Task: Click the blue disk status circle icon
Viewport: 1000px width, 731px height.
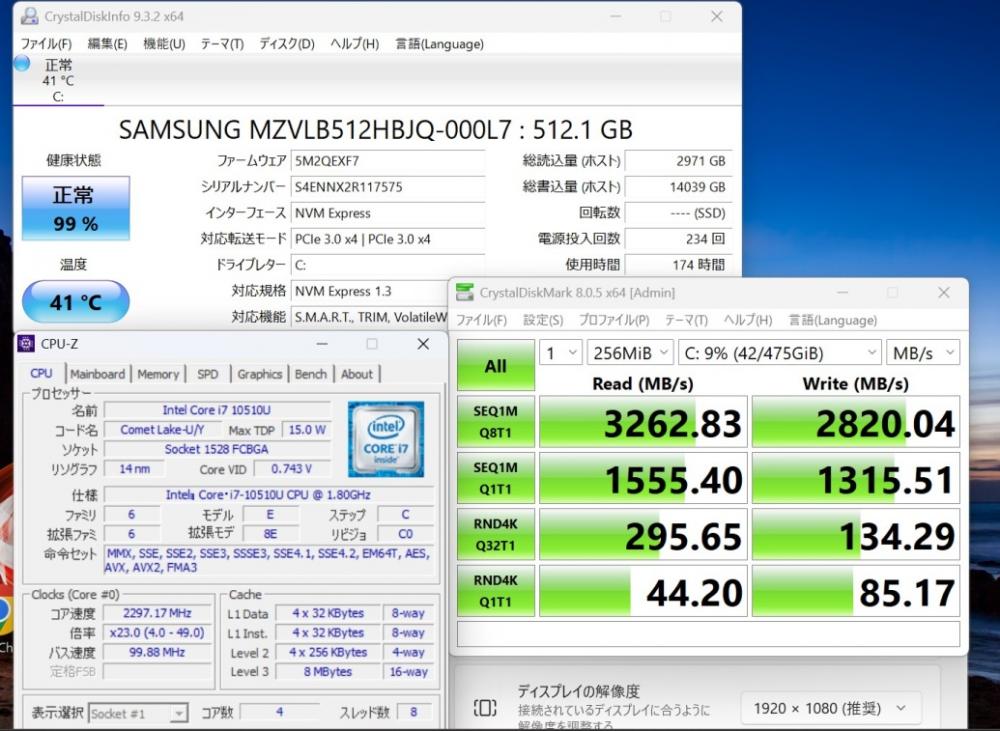Action: click(x=22, y=63)
